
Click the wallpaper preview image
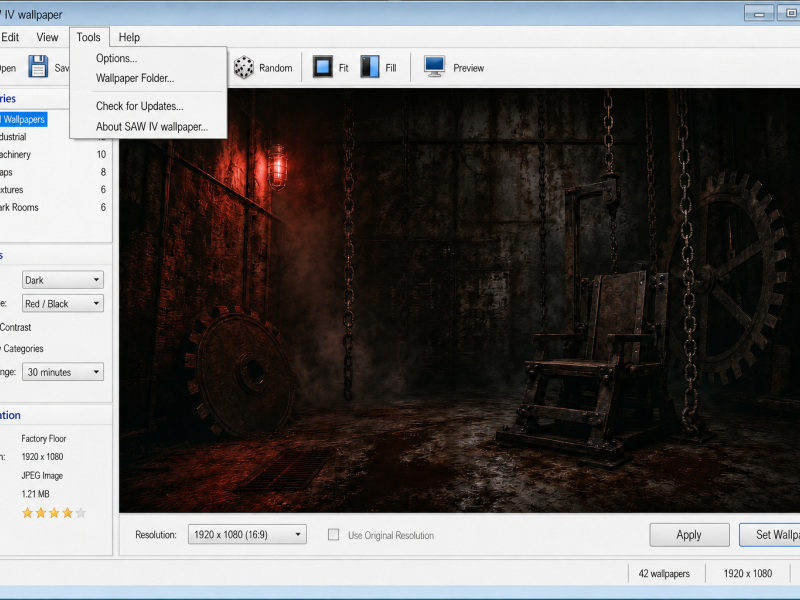459,300
